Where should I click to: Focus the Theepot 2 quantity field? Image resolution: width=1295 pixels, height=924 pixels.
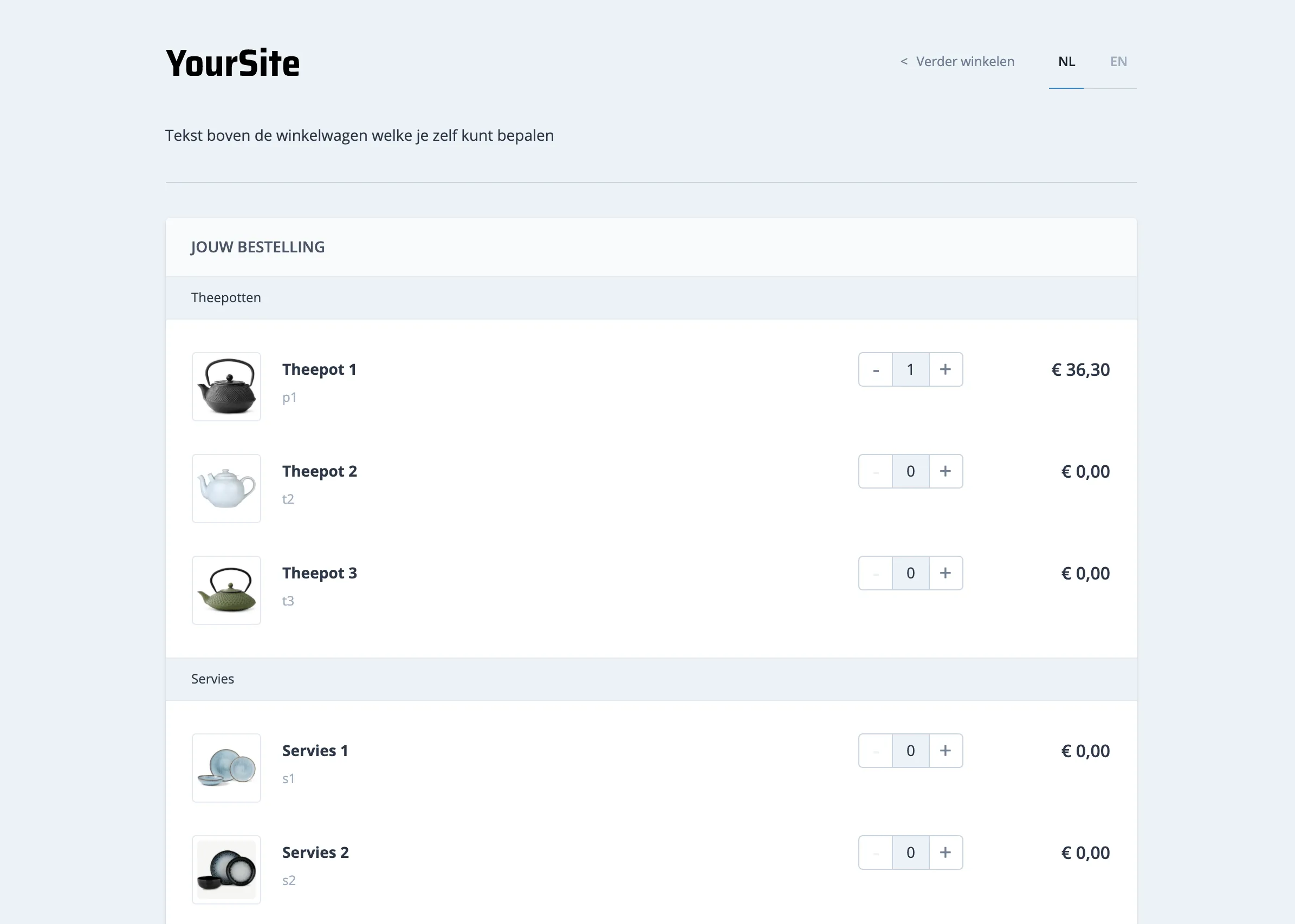910,471
